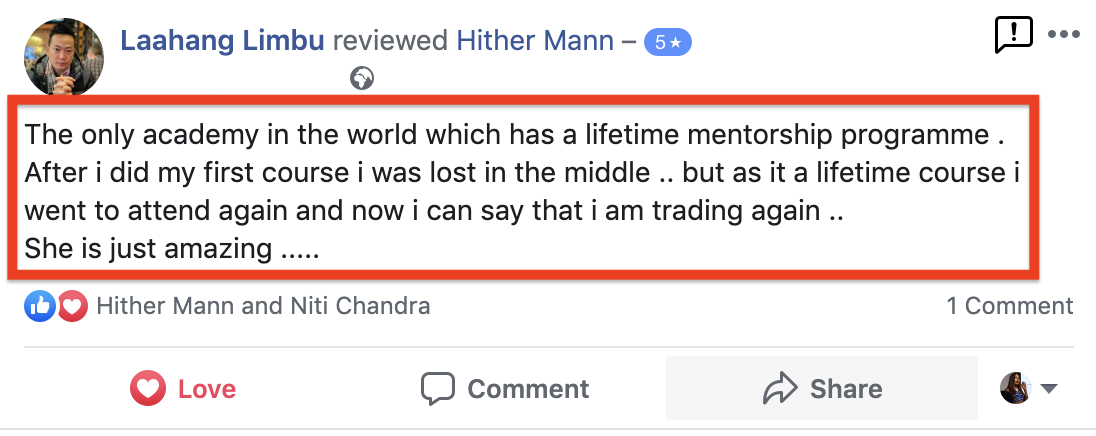Click the Share arrow icon

pos(780,388)
